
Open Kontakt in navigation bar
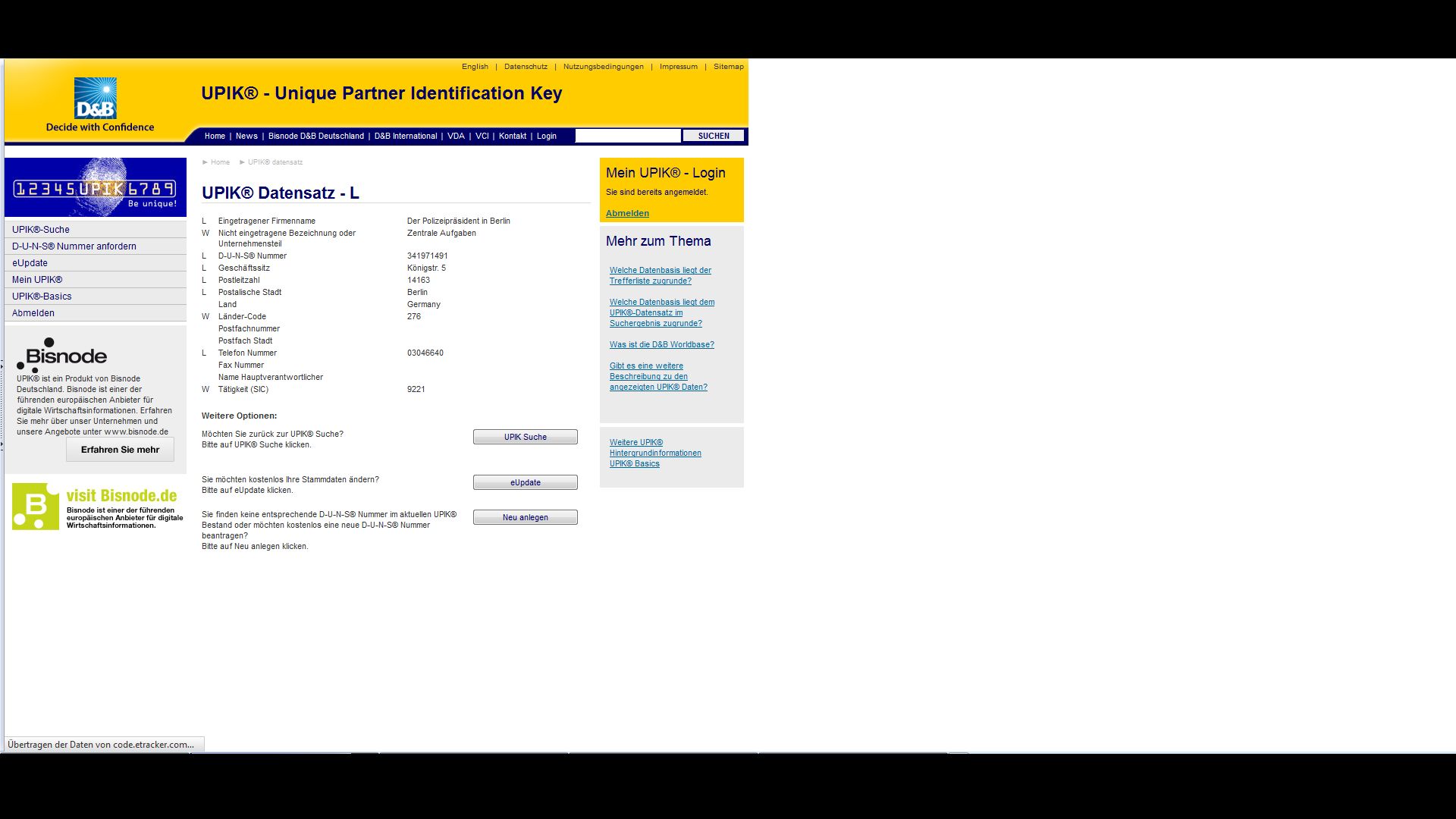click(513, 136)
